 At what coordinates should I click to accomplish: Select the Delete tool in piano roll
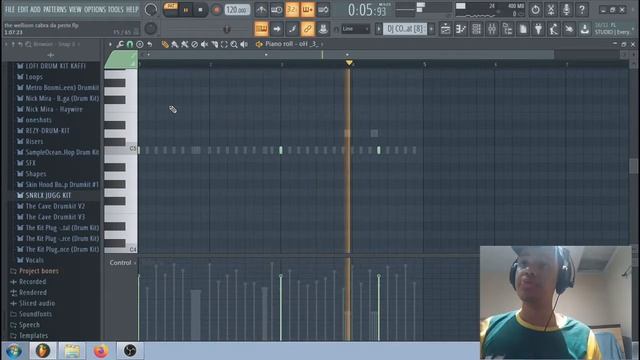point(194,44)
